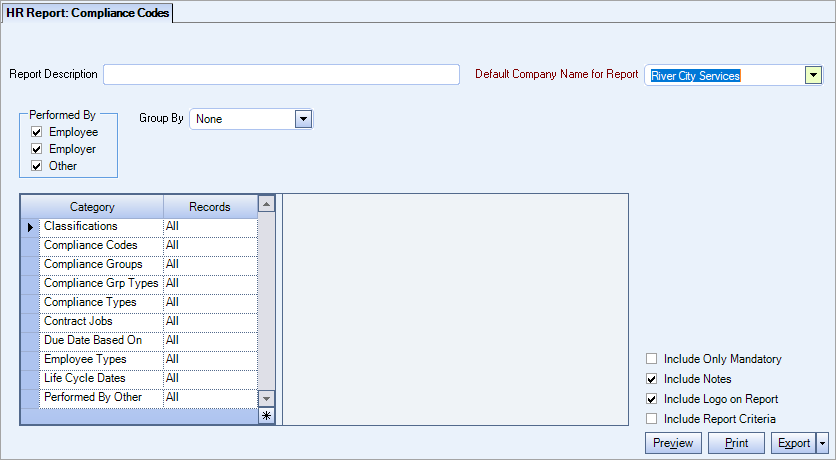Screen dimensions: 836x460
Task: Click the category grid scroll up arrow
Action: point(267,204)
